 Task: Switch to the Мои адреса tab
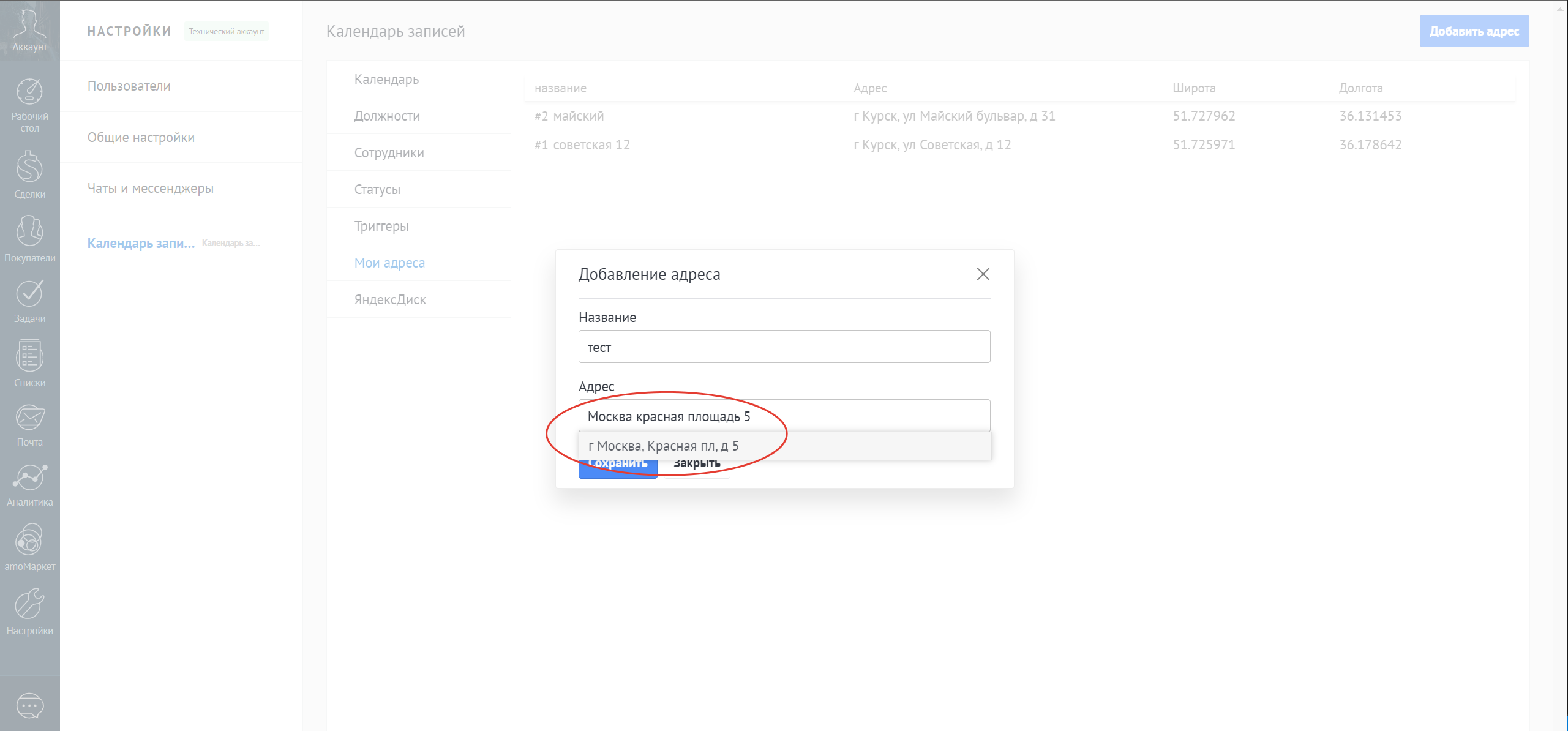pos(389,262)
